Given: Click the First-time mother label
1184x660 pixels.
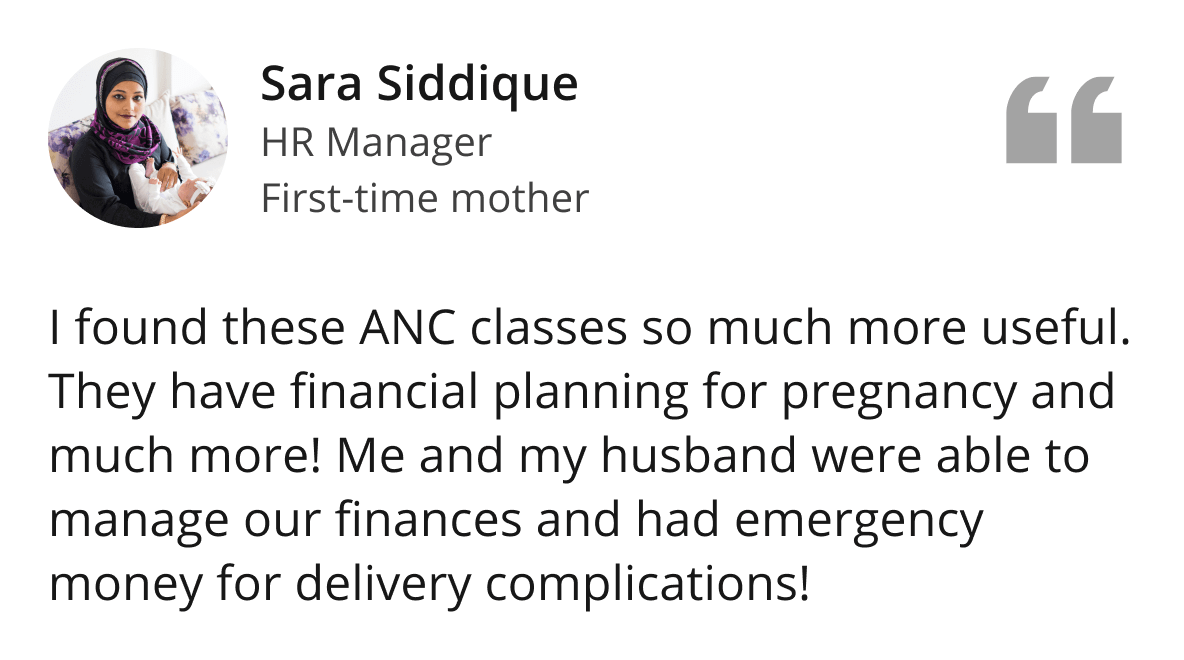Looking at the screenshot, I should [x=424, y=199].
